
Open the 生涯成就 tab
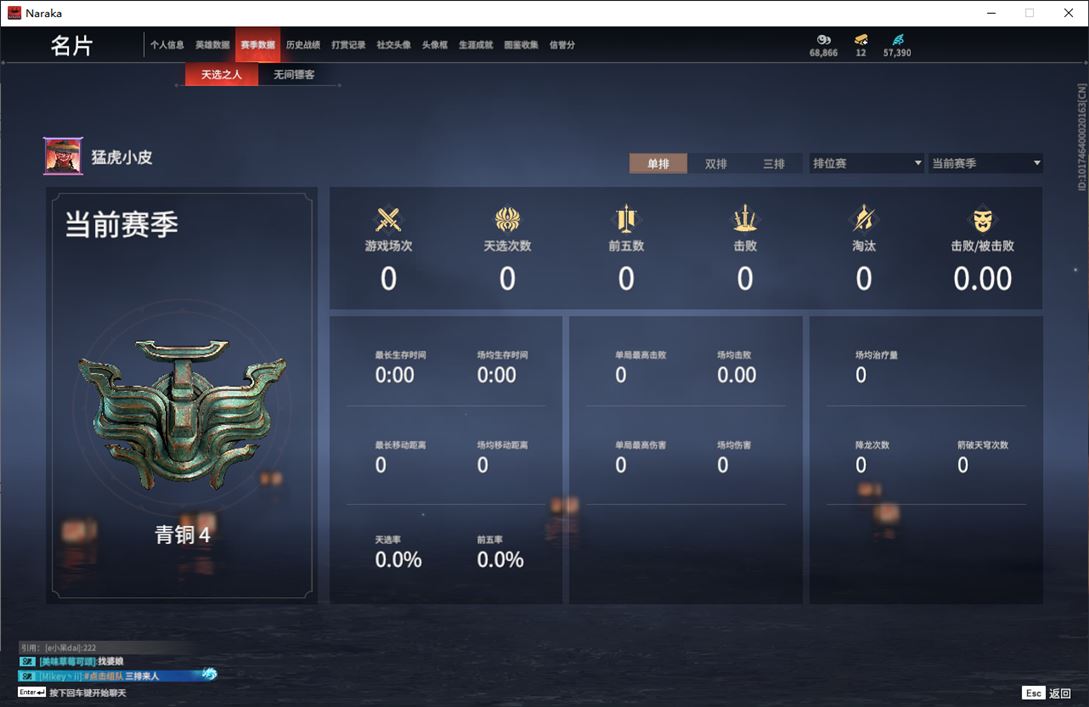coord(476,45)
